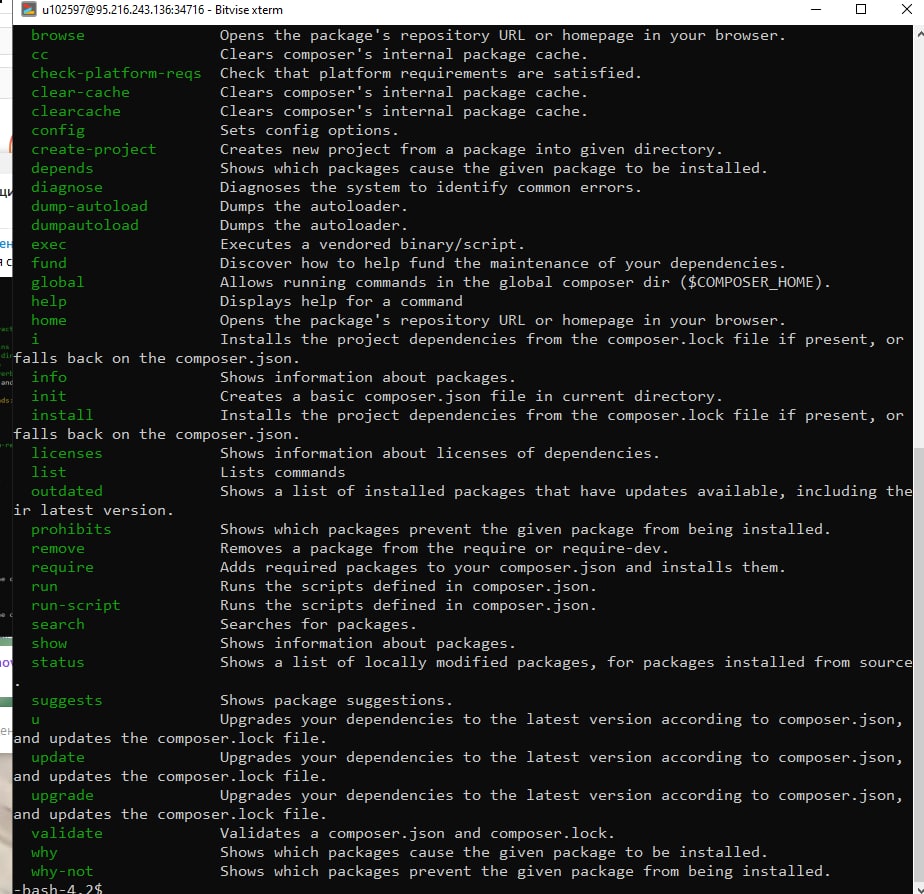Click the scrollbar up arrow
Screen dimensions: 924x894
point(919,34)
